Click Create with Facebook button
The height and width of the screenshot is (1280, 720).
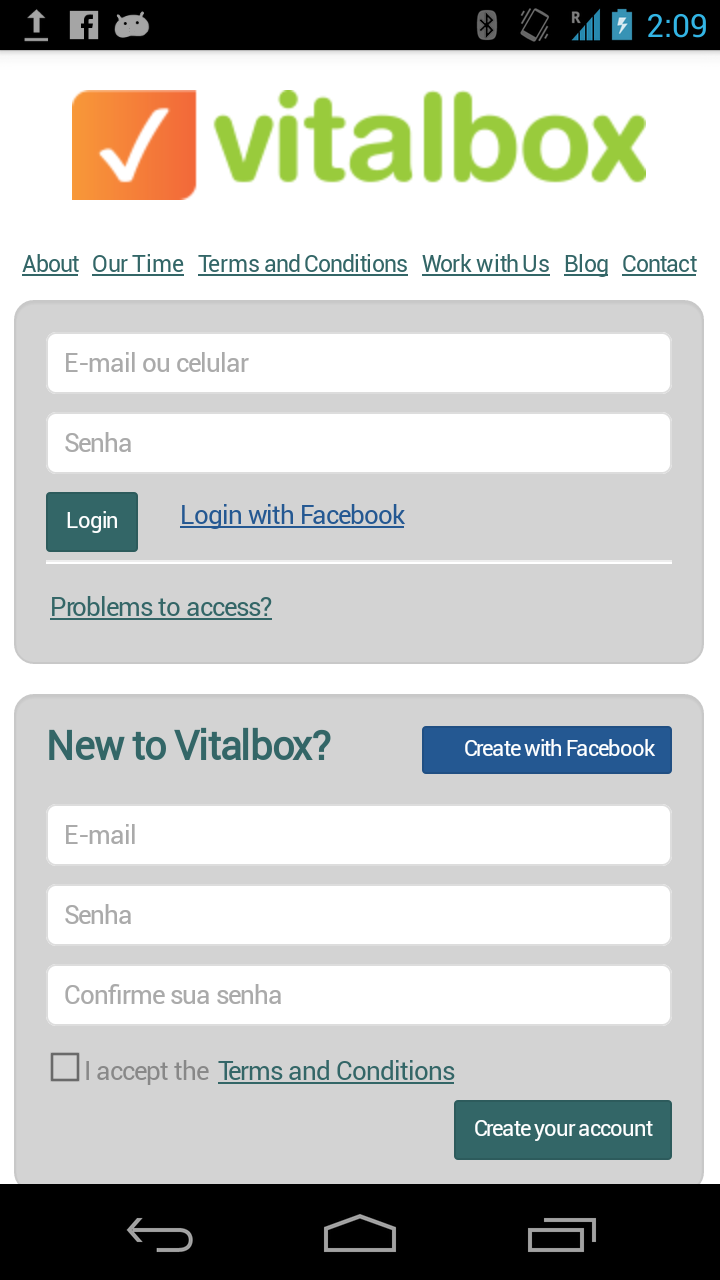(x=547, y=749)
